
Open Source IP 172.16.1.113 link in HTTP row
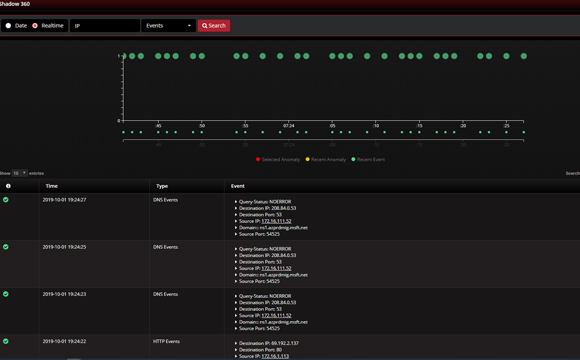point(275,356)
